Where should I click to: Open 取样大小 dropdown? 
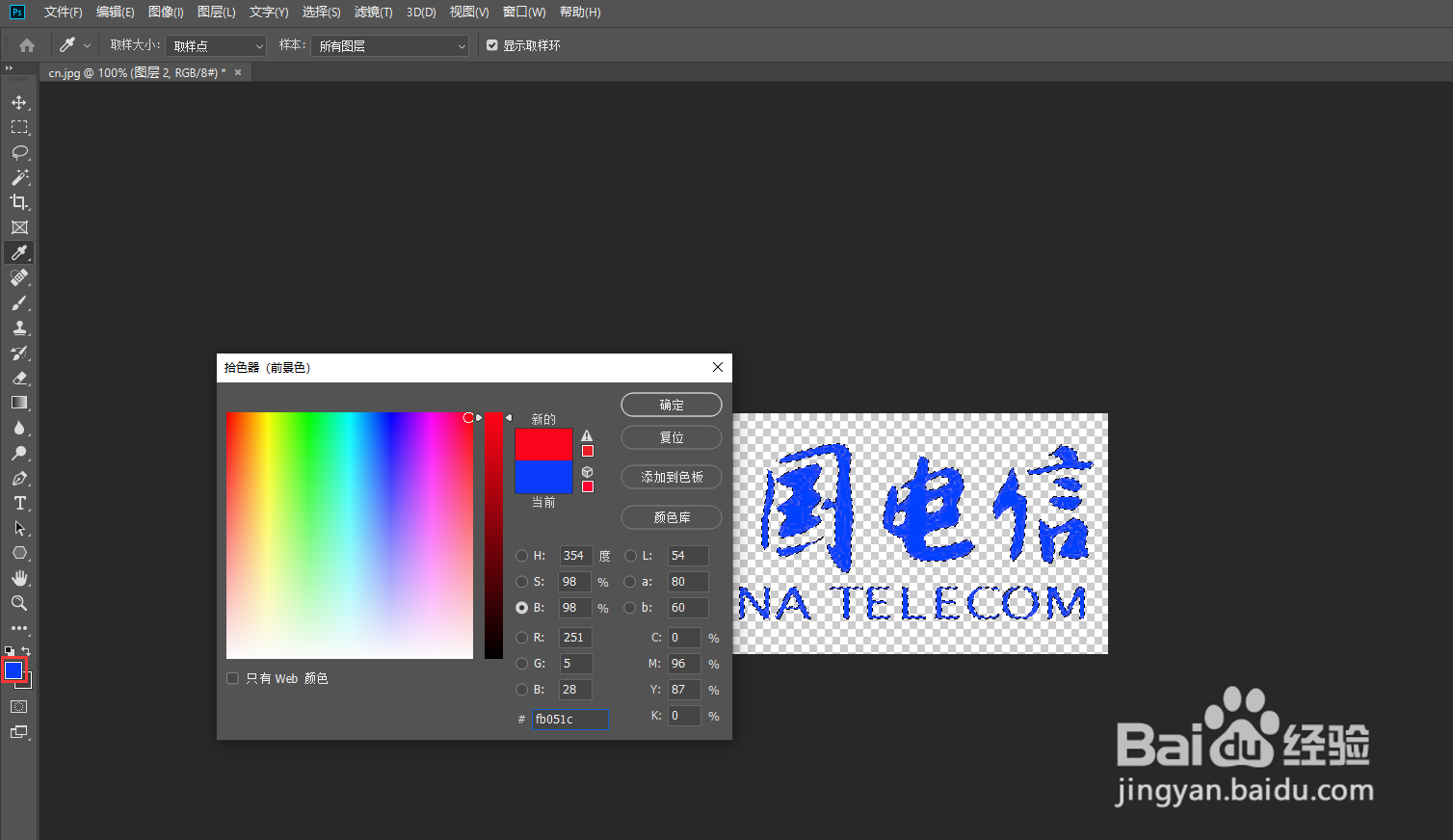coord(216,45)
